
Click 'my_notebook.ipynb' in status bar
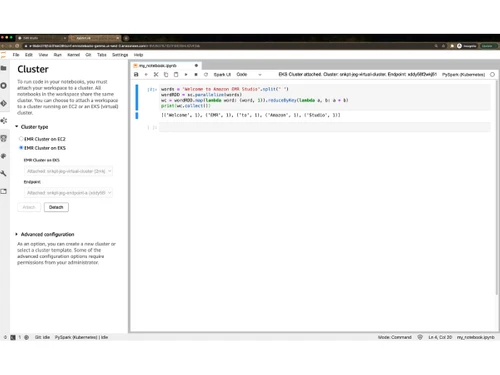click(x=476, y=337)
